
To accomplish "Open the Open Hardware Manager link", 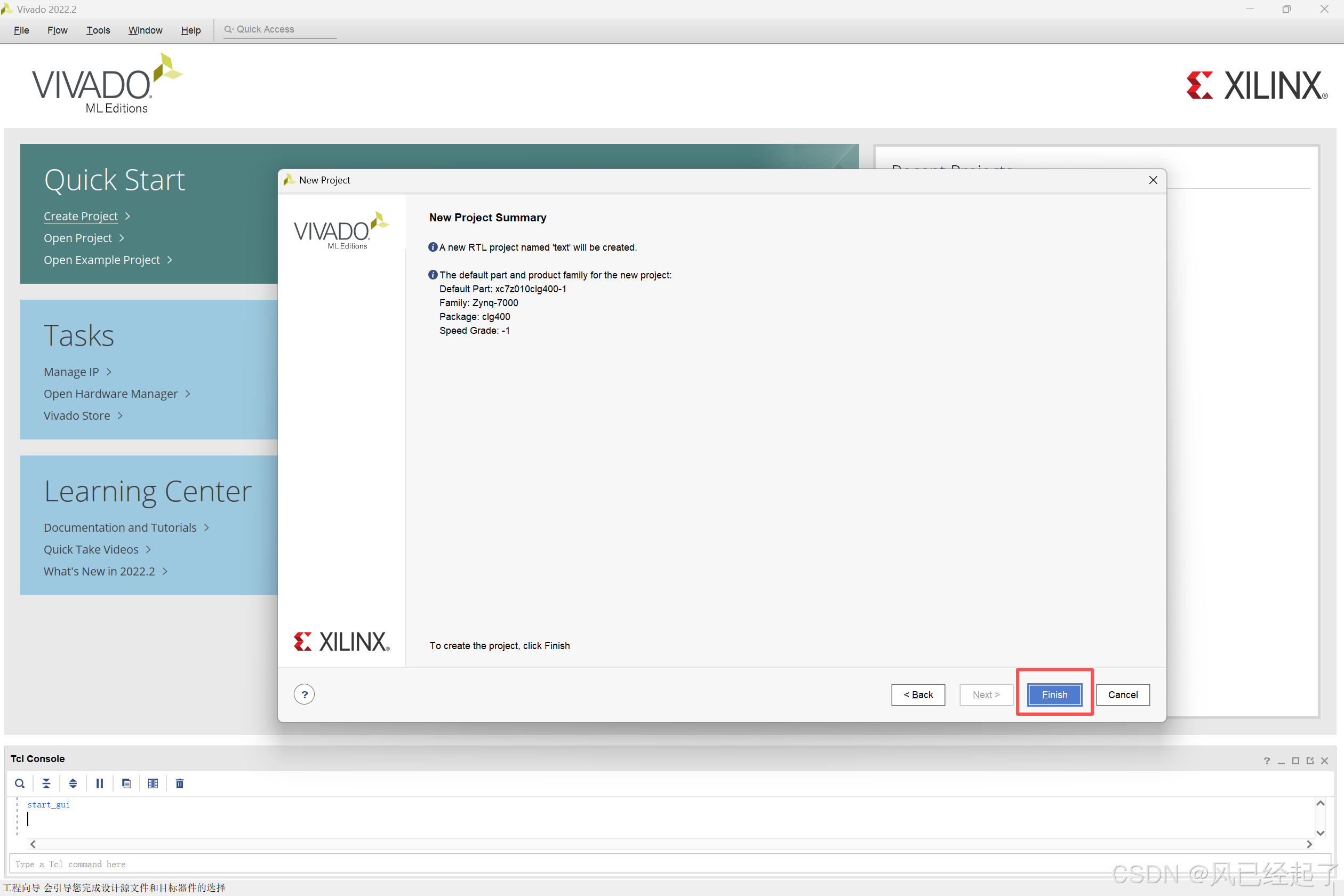I will [111, 394].
